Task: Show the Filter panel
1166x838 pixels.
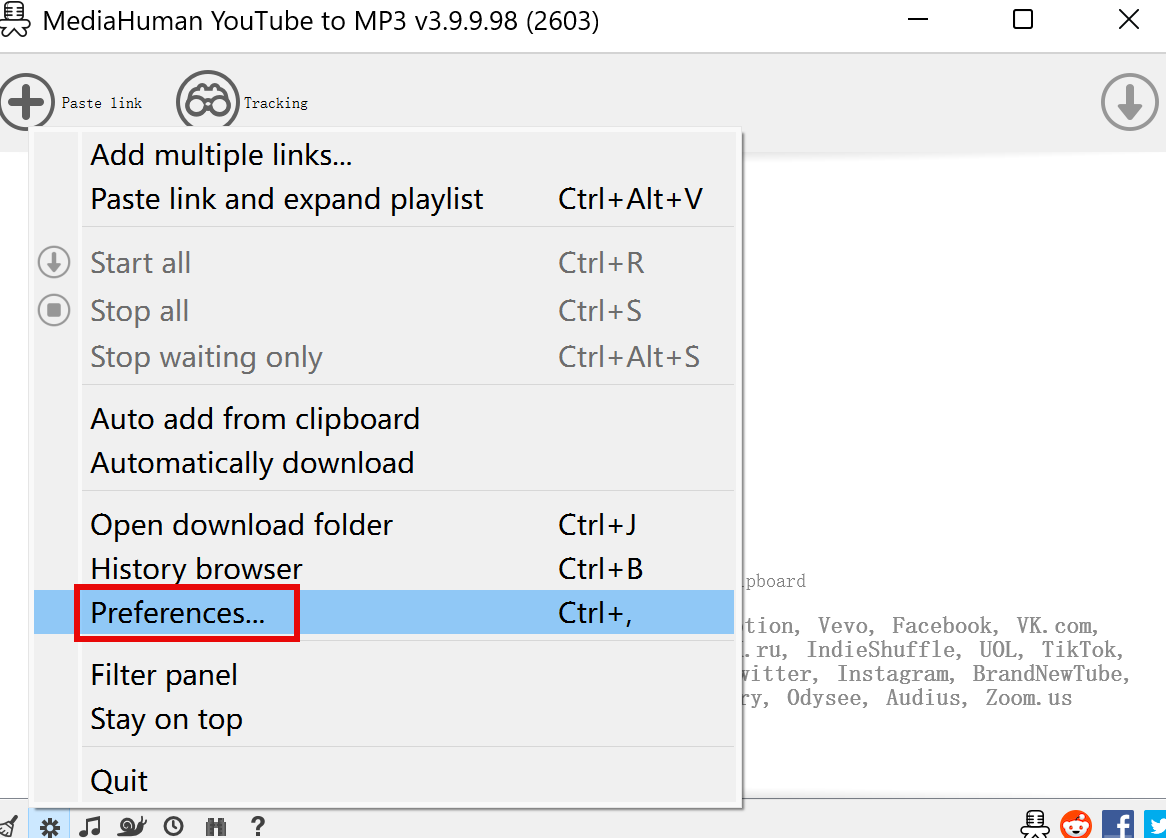Action: [164, 675]
